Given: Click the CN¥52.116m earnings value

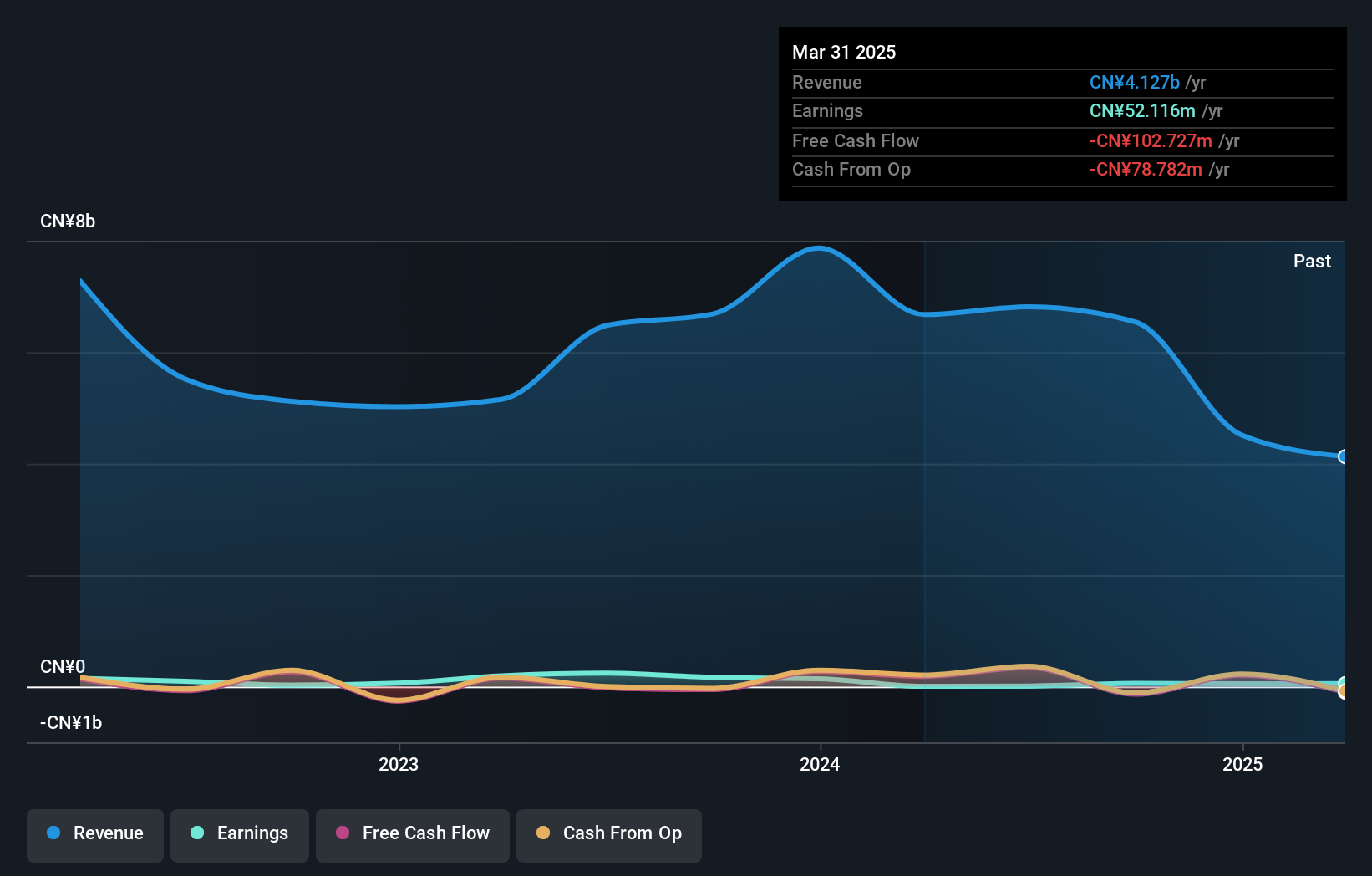Looking at the screenshot, I should point(1142,110).
